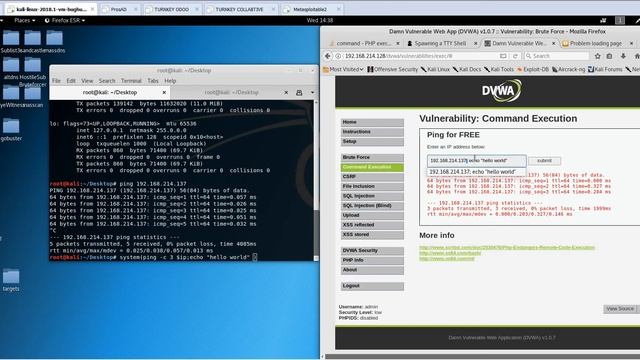
Task: Switch to command - PHP exec browser tab
Action: click(x=364, y=43)
